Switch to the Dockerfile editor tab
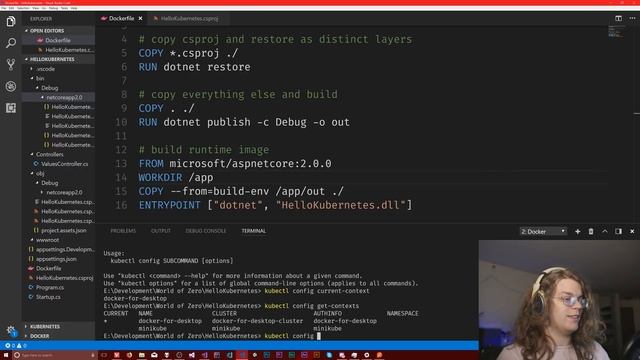The height and width of the screenshot is (360, 640). click(121, 18)
